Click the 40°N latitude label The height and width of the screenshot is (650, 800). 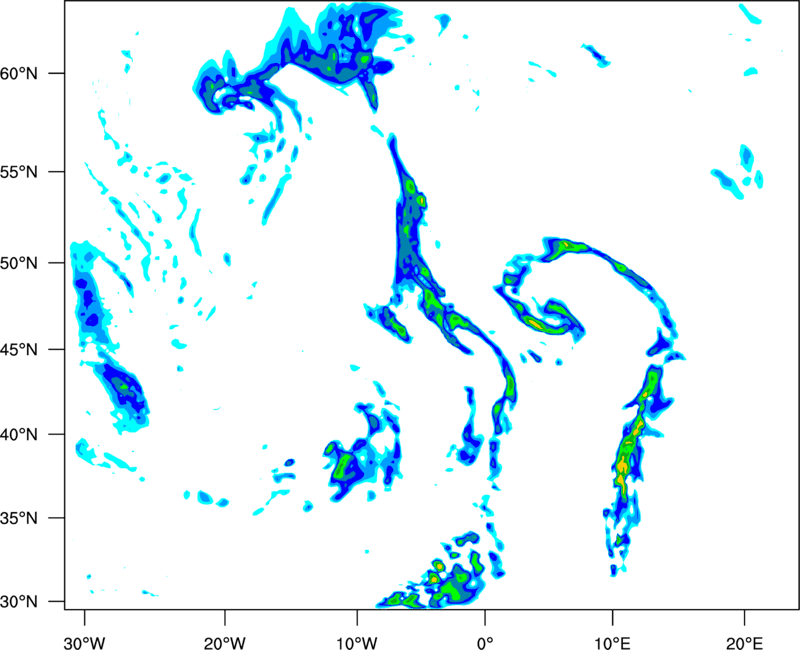point(19,435)
